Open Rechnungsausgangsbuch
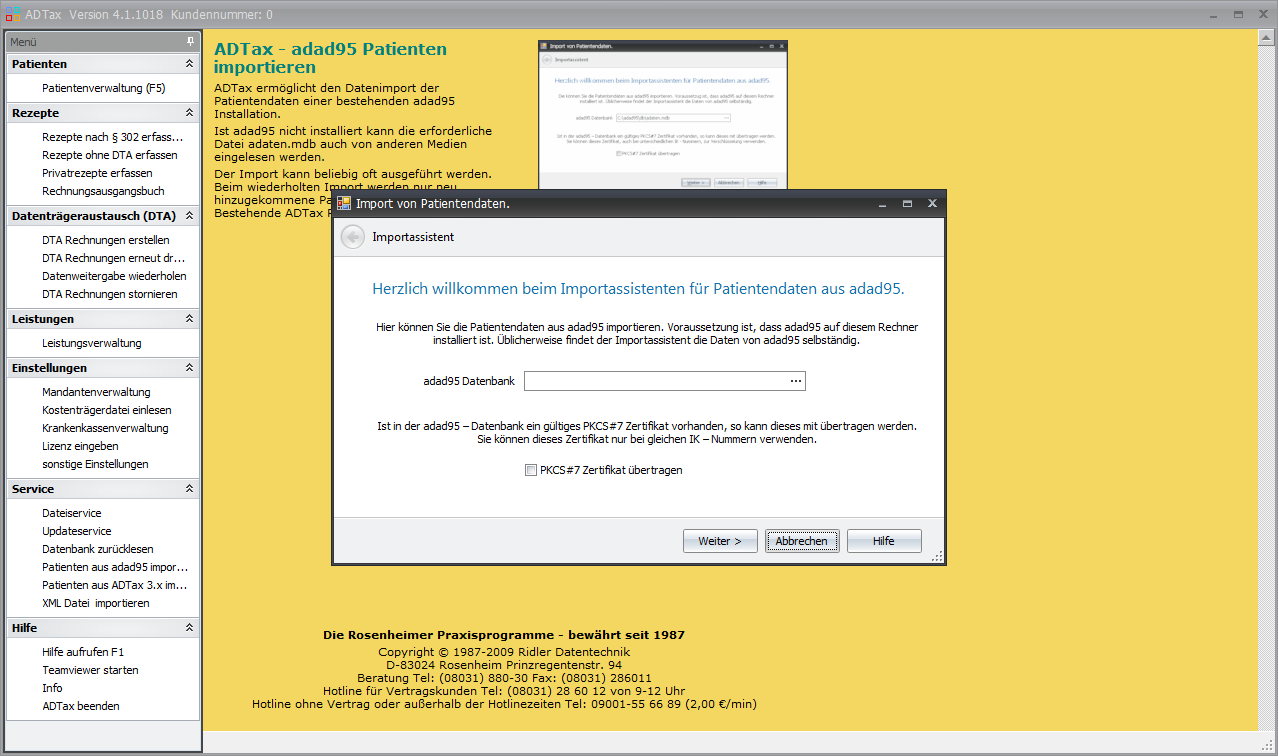The height and width of the screenshot is (756, 1278). (103, 191)
